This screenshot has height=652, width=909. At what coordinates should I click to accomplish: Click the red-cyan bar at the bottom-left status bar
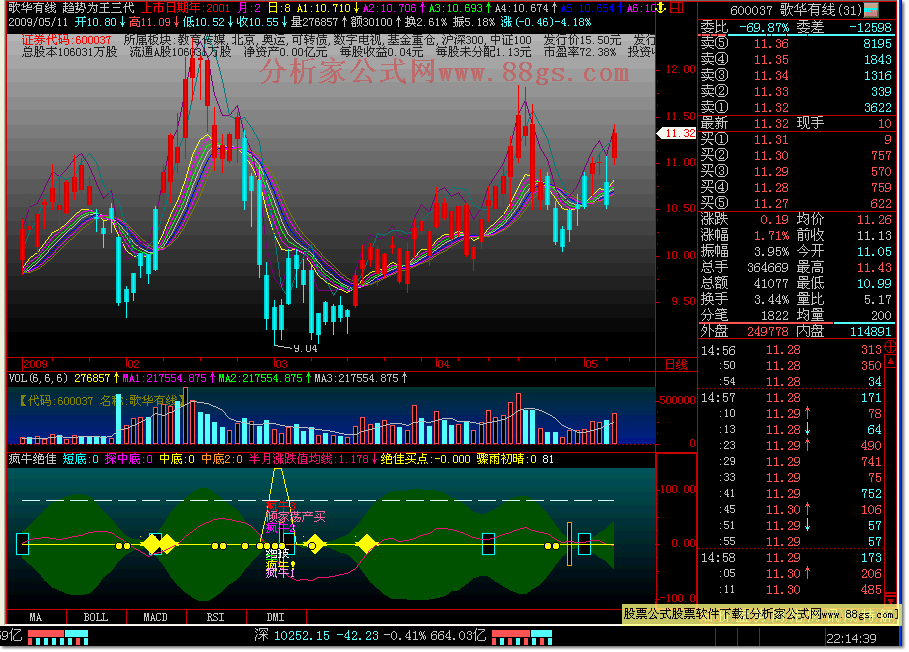[58, 638]
